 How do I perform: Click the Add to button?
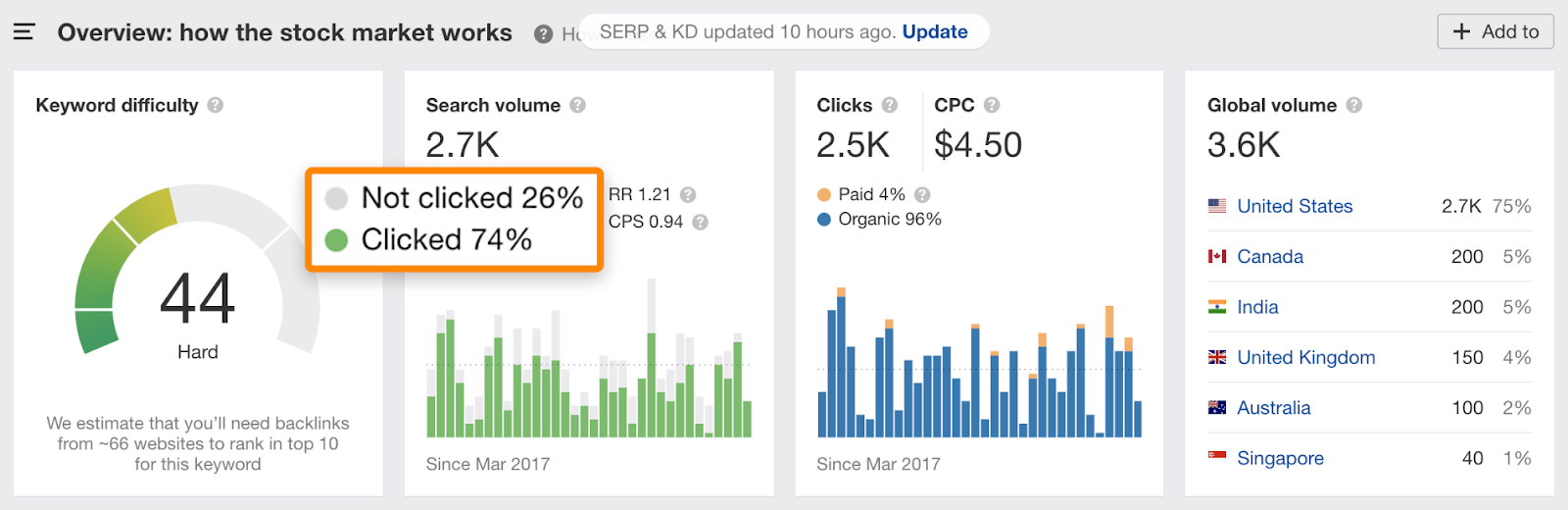coord(1495,31)
